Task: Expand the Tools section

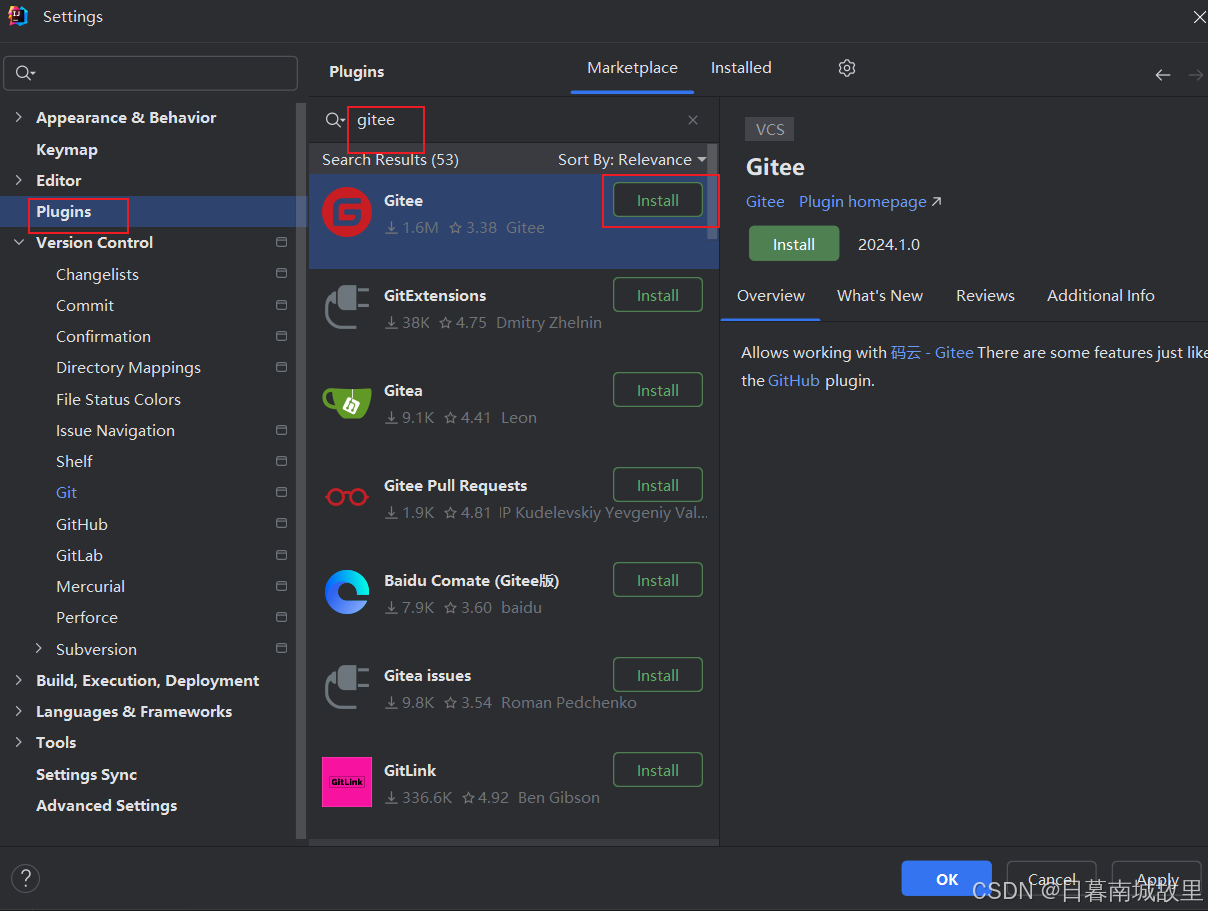Action: 18,742
